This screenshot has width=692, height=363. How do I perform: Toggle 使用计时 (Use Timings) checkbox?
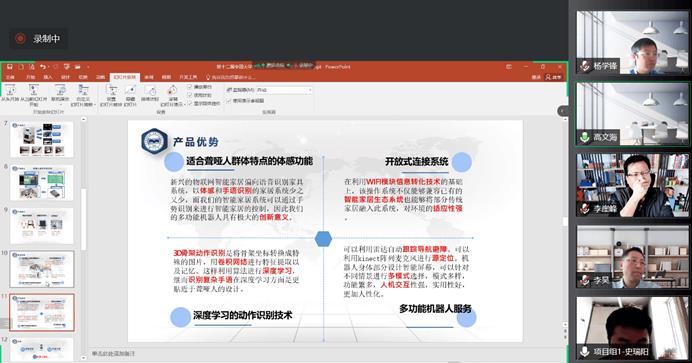(x=189, y=95)
